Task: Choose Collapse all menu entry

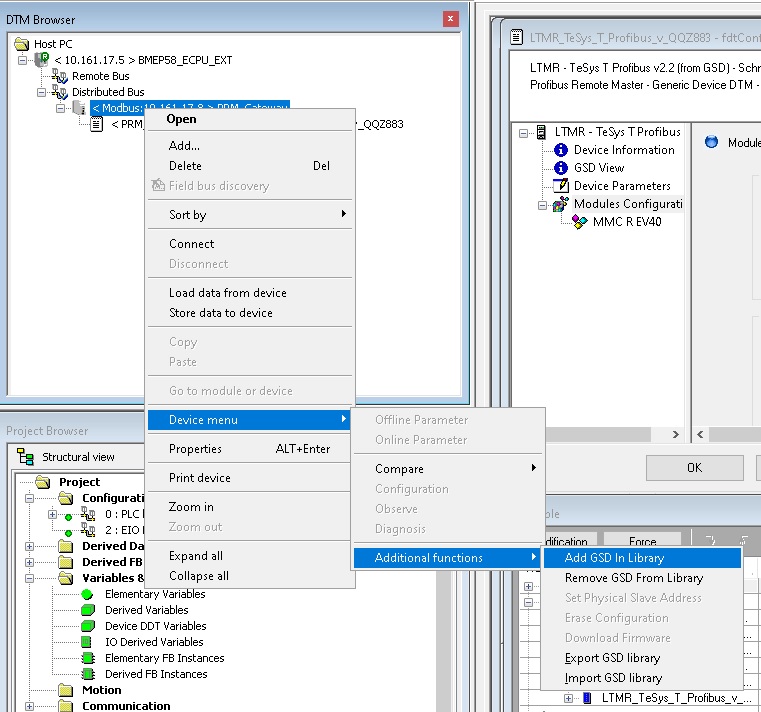Action: [x=250, y=576]
